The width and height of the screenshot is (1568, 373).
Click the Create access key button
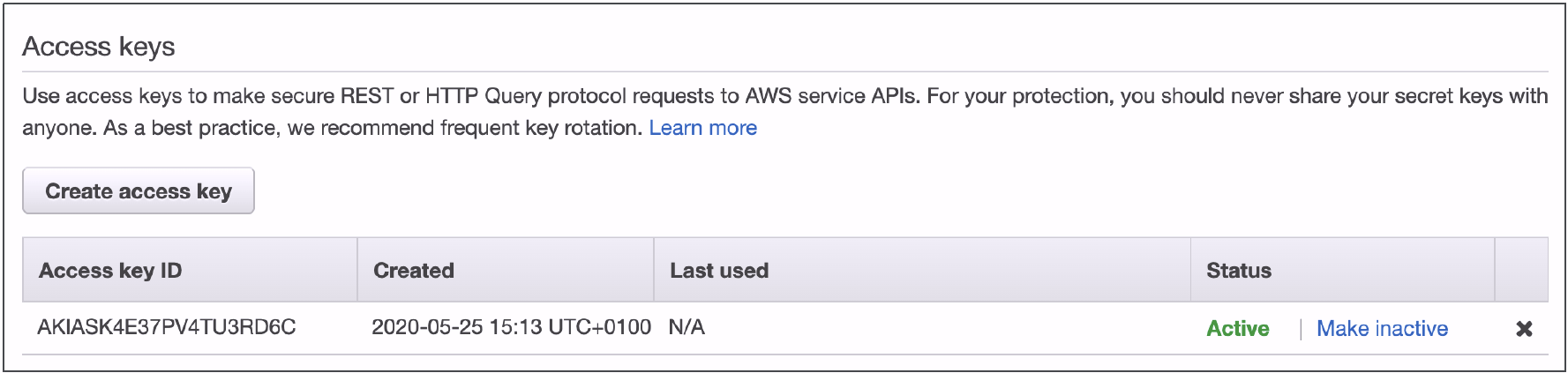point(139,190)
